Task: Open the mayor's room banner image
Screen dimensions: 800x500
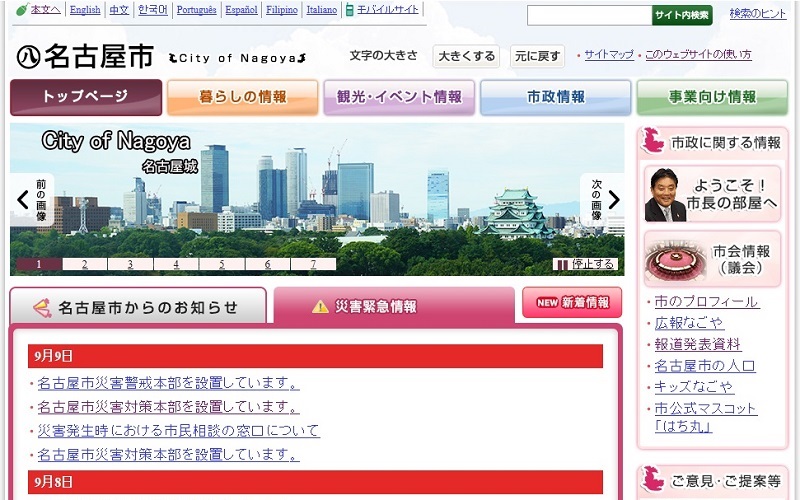Action: pos(712,194)
